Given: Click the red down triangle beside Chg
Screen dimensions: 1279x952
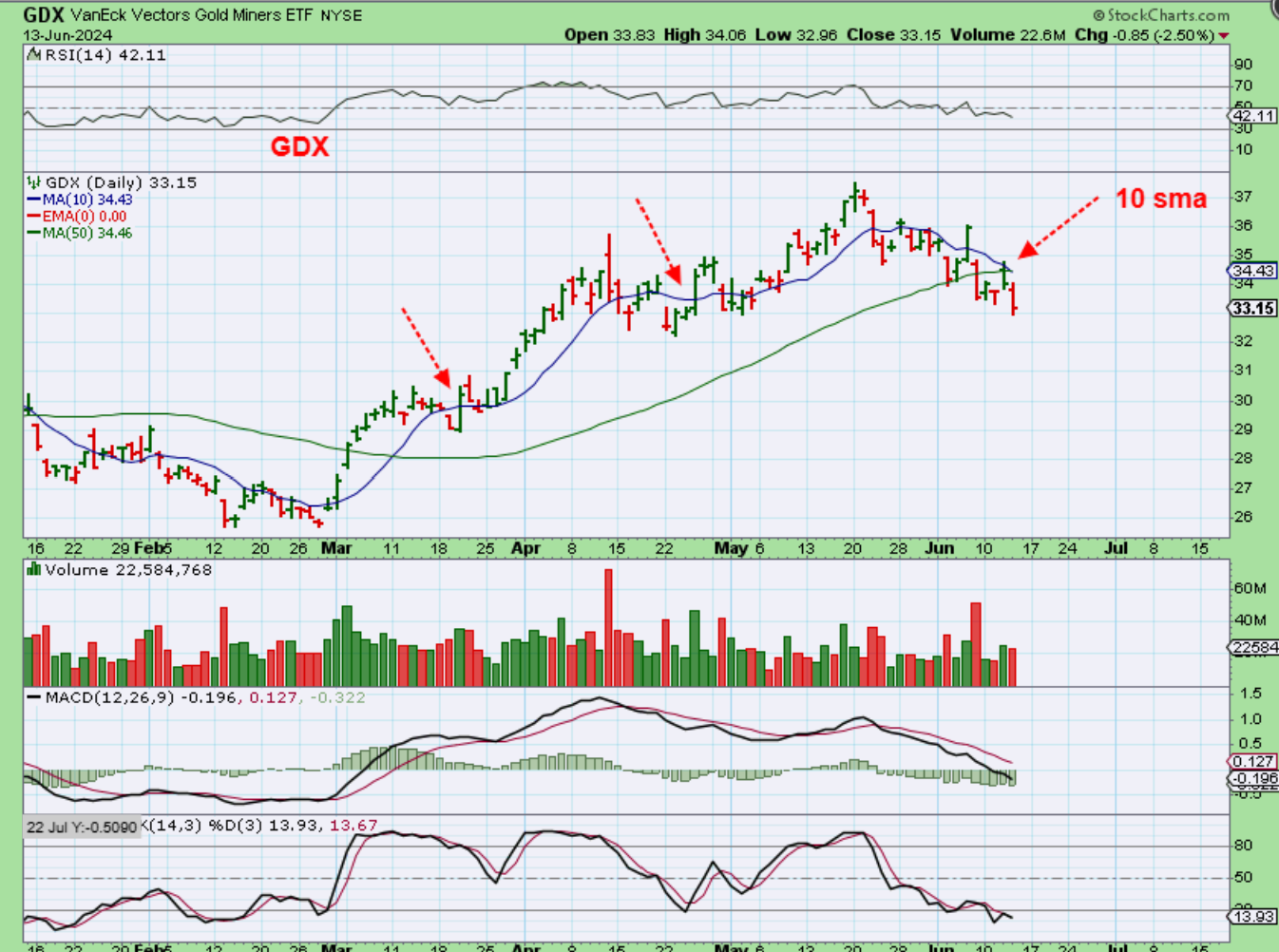Looking at the screenshot, I should (1224, 36).
